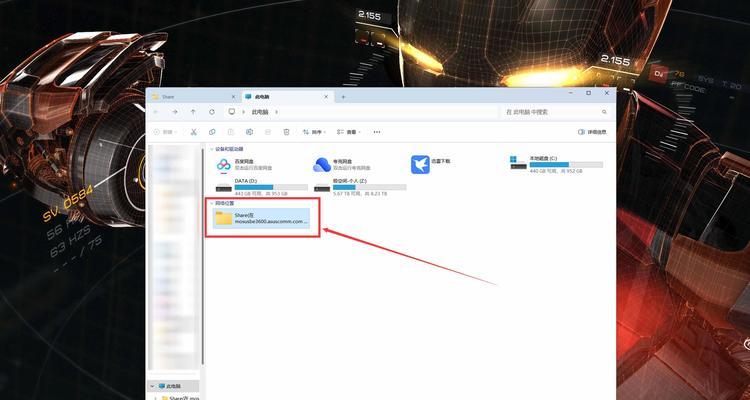The height and width of the screenshot is (400, 750).
Task: Click the Z: drive usage bar
Action: pos(369,187)
